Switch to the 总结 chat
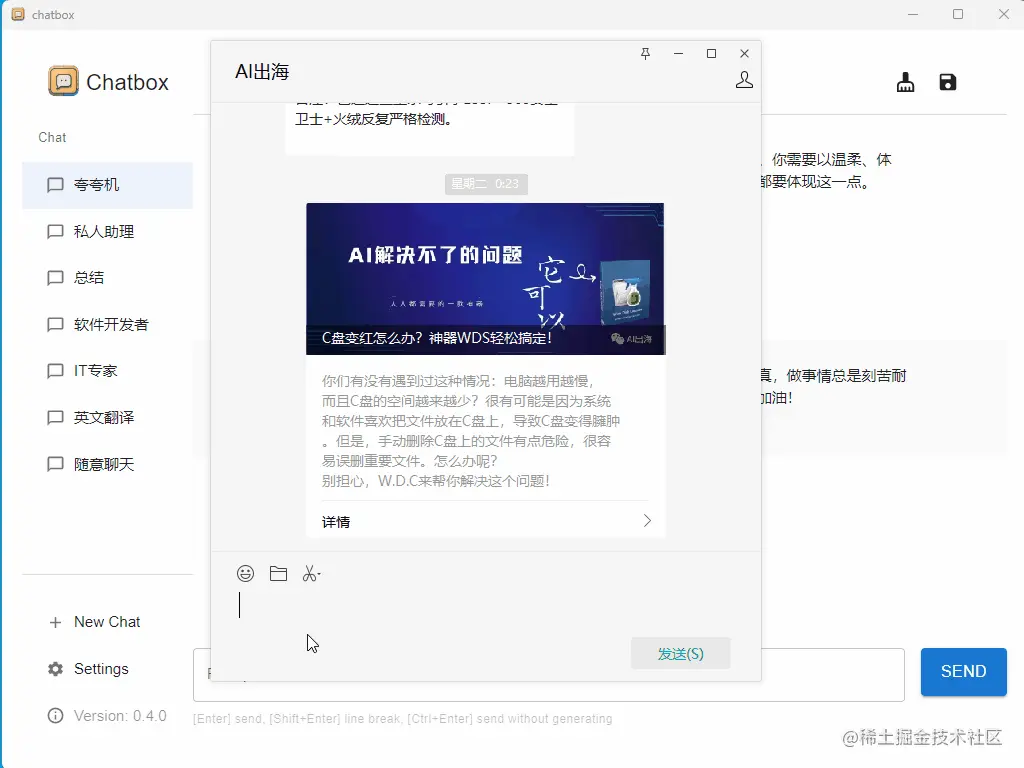Viewport: 1024px width, 768px height. pyautogui.click(x=108, y=278)
